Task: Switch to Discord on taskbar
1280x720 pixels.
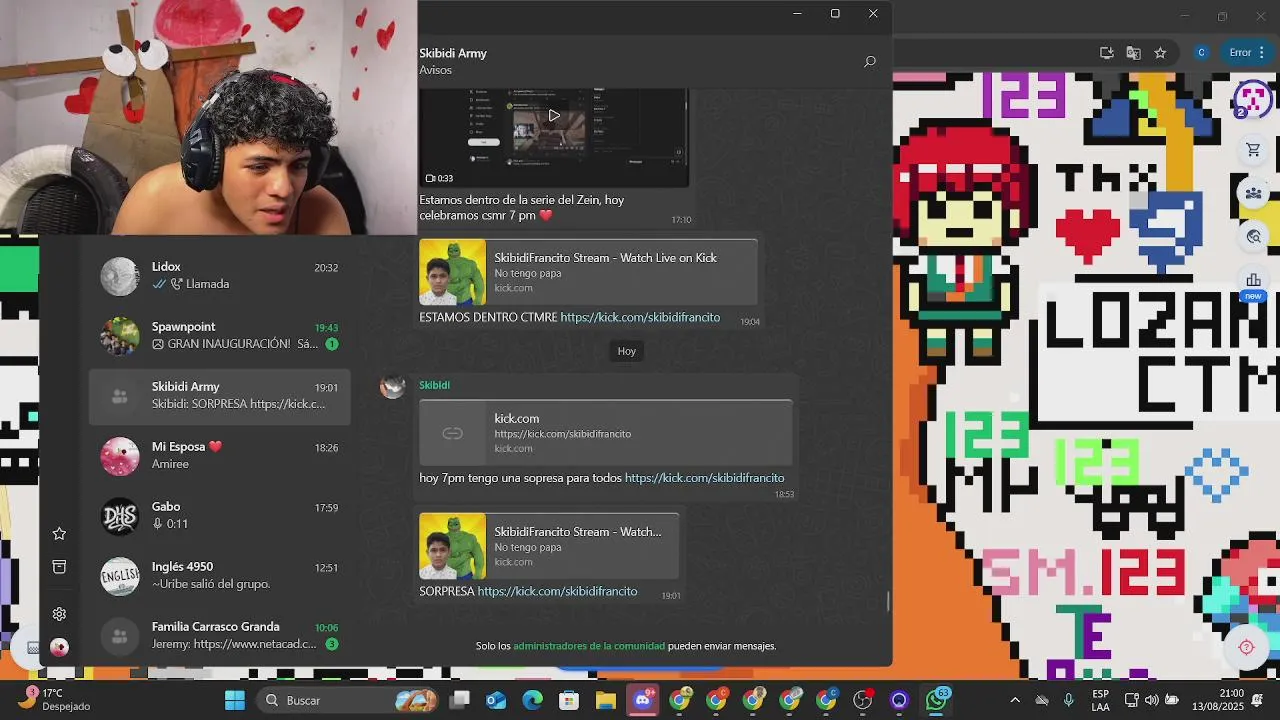Action: [643, 700]
